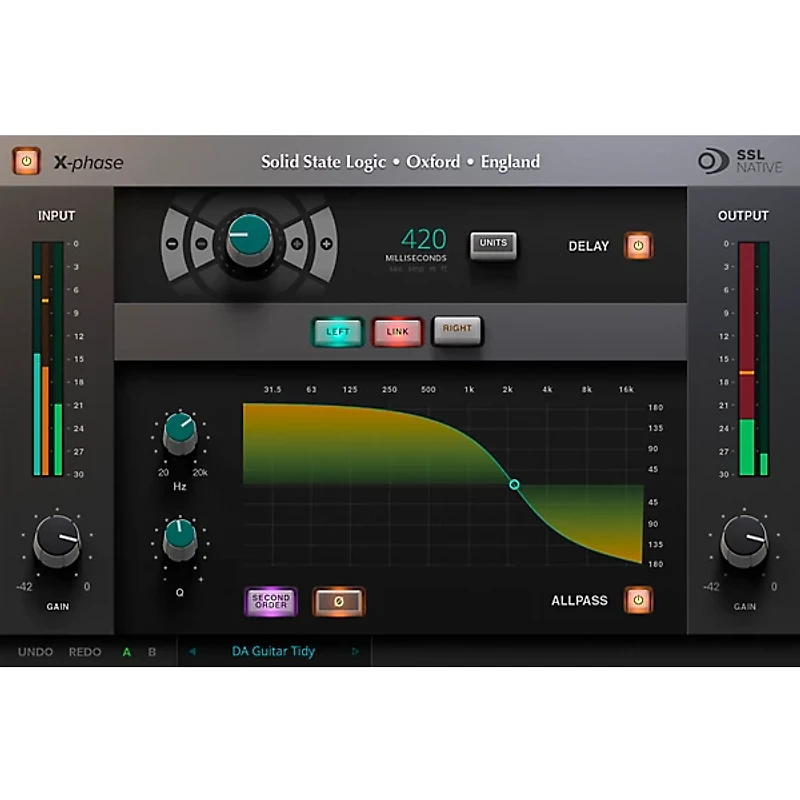Click the SECOND ORDER filter button
The image size is (800, 800).
271,601
